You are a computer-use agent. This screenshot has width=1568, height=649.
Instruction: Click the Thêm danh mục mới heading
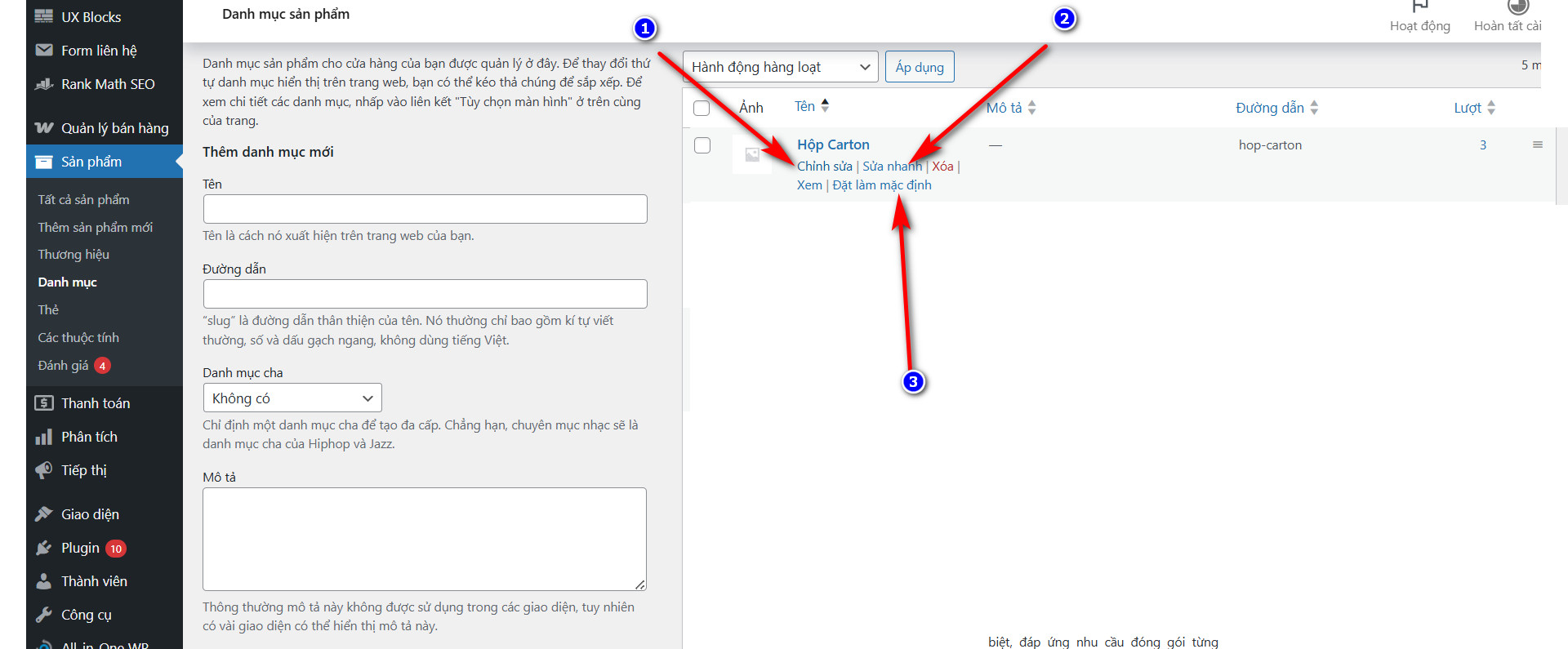point(268,152)
